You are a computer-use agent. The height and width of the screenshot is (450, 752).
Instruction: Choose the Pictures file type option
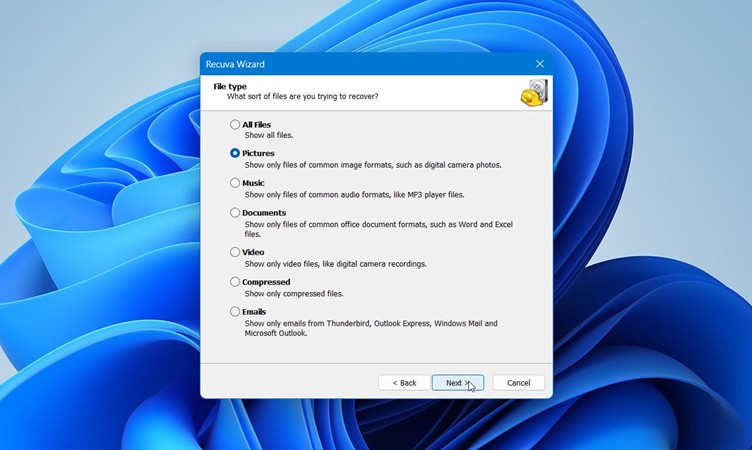point(235,153)
